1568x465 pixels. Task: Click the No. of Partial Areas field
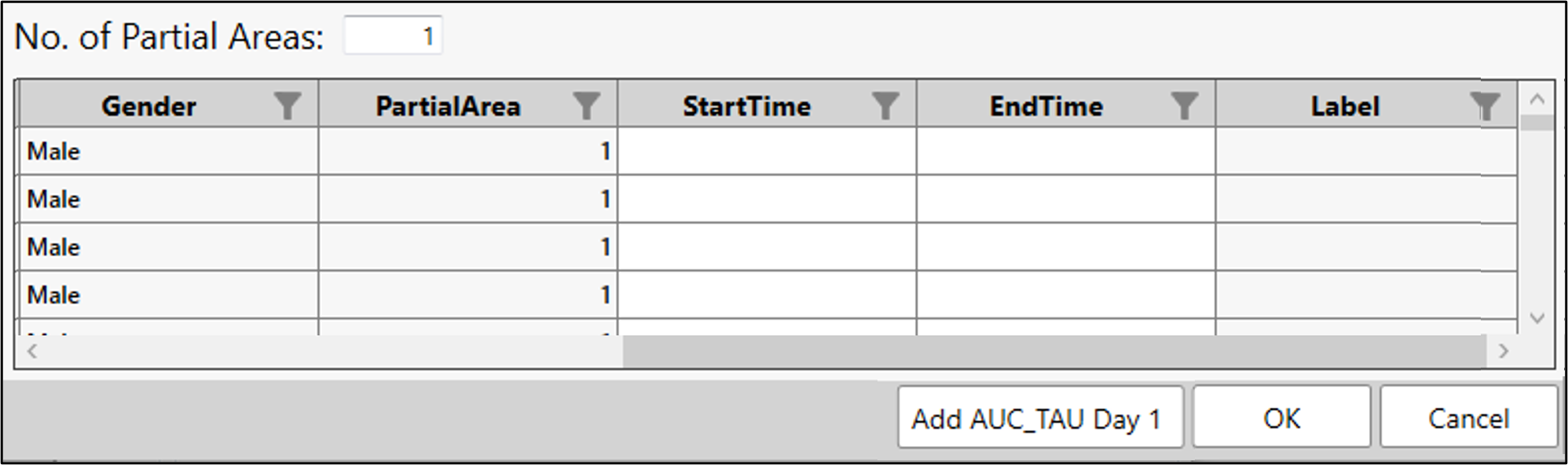pyautogui.click(x=393, y=36)
